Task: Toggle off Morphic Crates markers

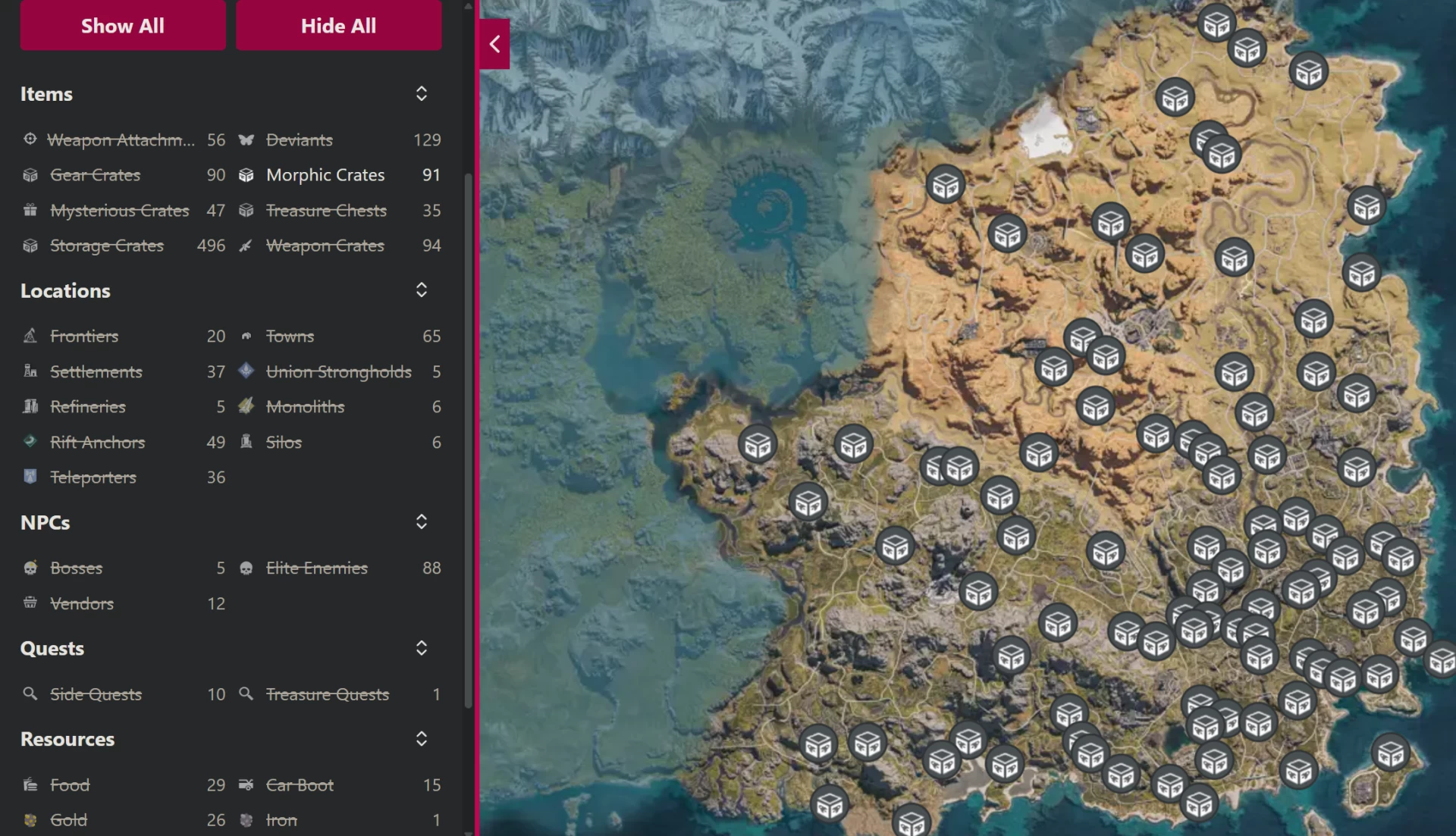Action: pos(325,175)
